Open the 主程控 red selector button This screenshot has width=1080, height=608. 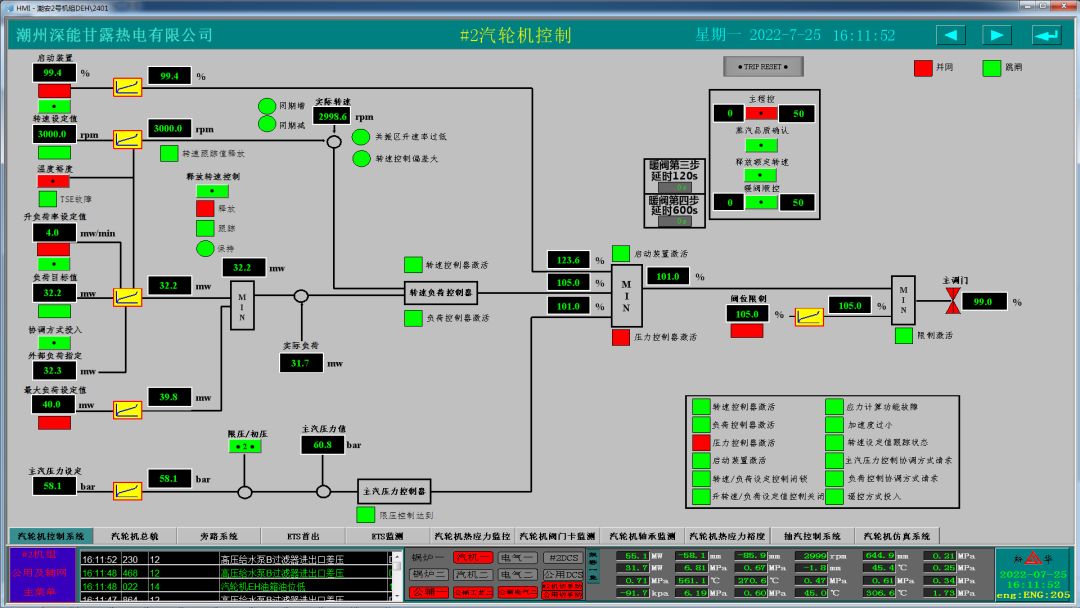[761, 113]
